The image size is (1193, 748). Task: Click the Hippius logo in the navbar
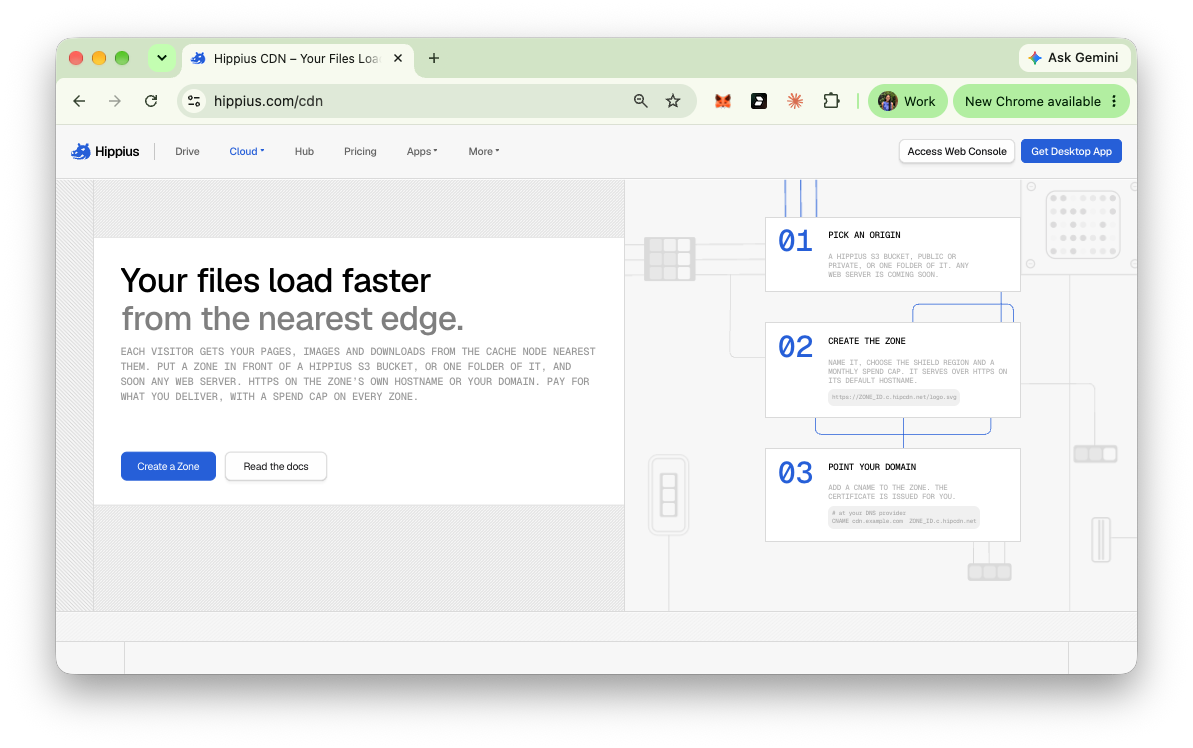(105, 151)
